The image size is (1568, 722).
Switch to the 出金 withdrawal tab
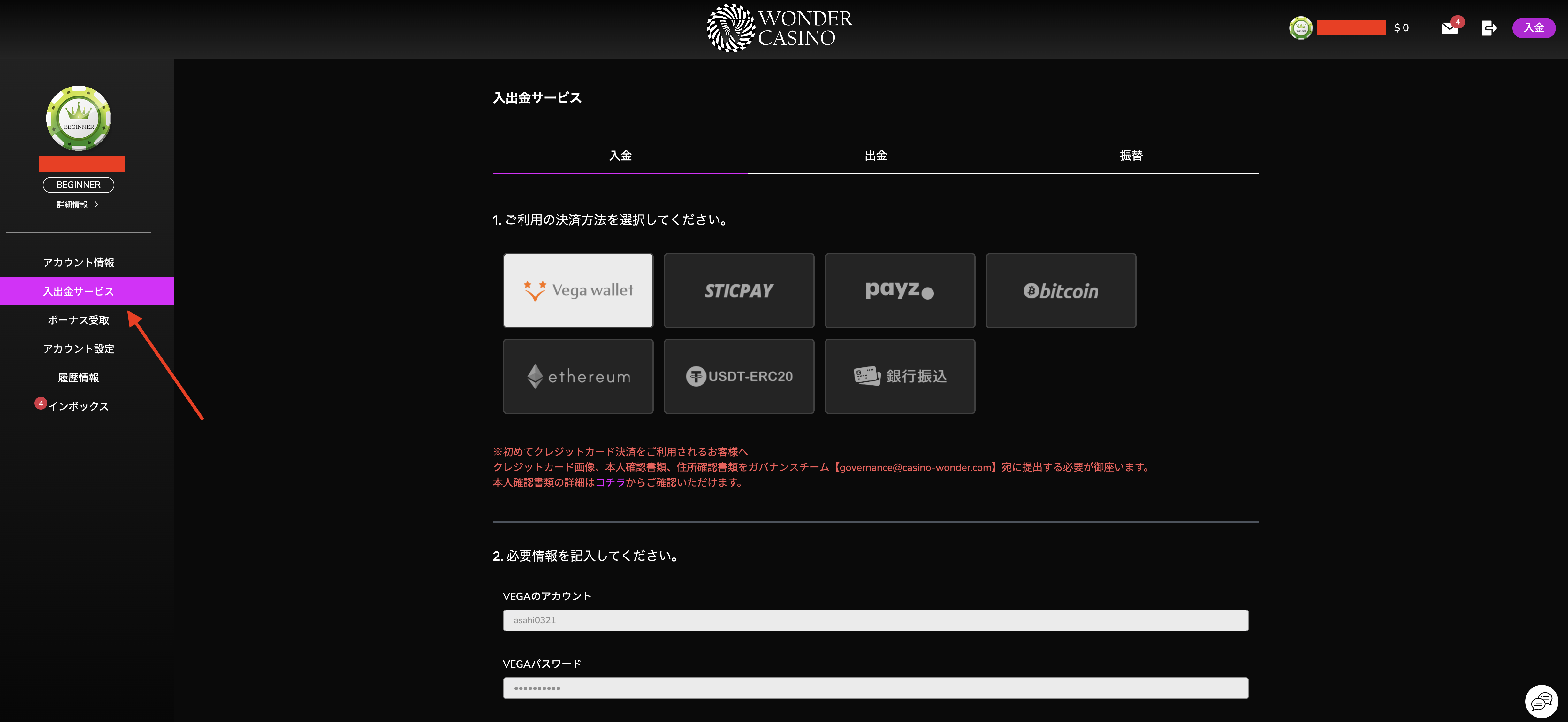[x=875, y=156]
